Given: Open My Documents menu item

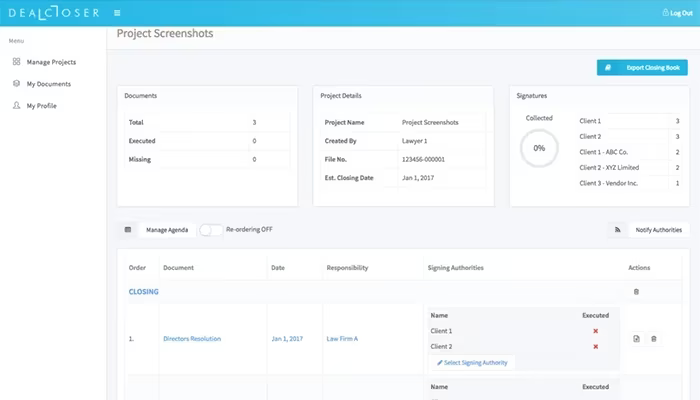Looking at the screenshot, I should click(49, 84).
